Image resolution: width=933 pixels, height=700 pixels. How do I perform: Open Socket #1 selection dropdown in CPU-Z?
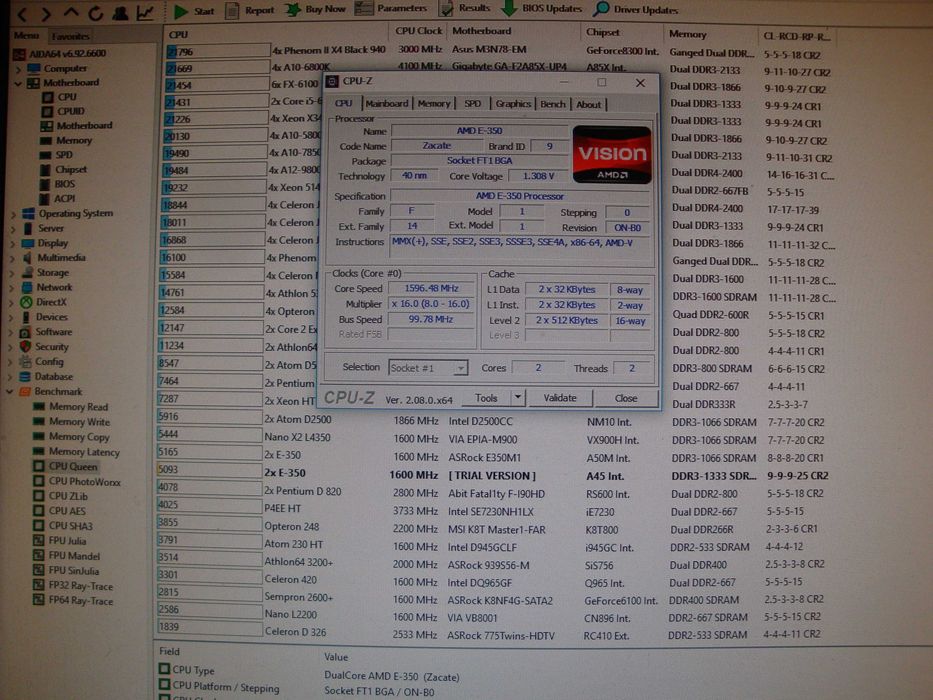[428, 368]
